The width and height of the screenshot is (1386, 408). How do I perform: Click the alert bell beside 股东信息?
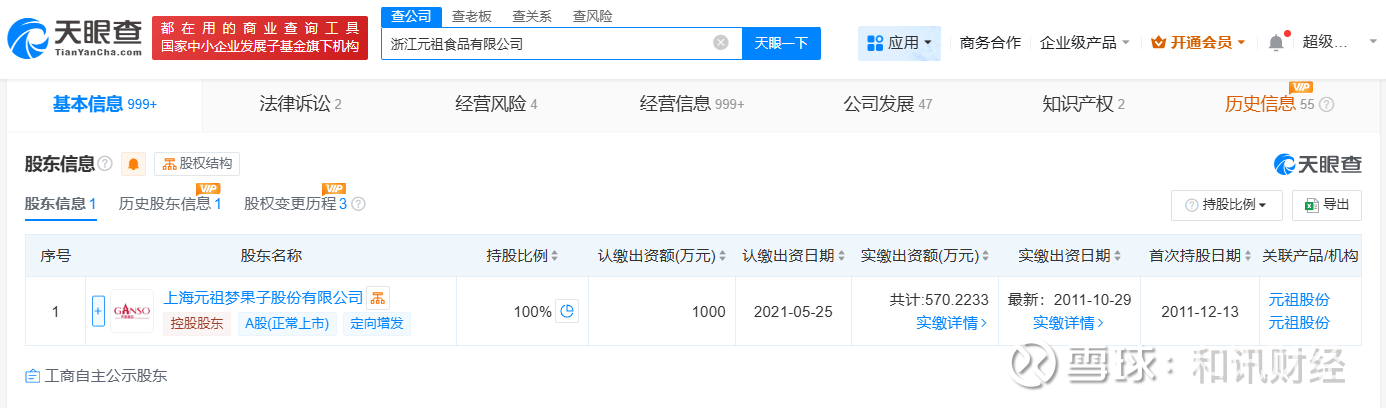point(134,164)
